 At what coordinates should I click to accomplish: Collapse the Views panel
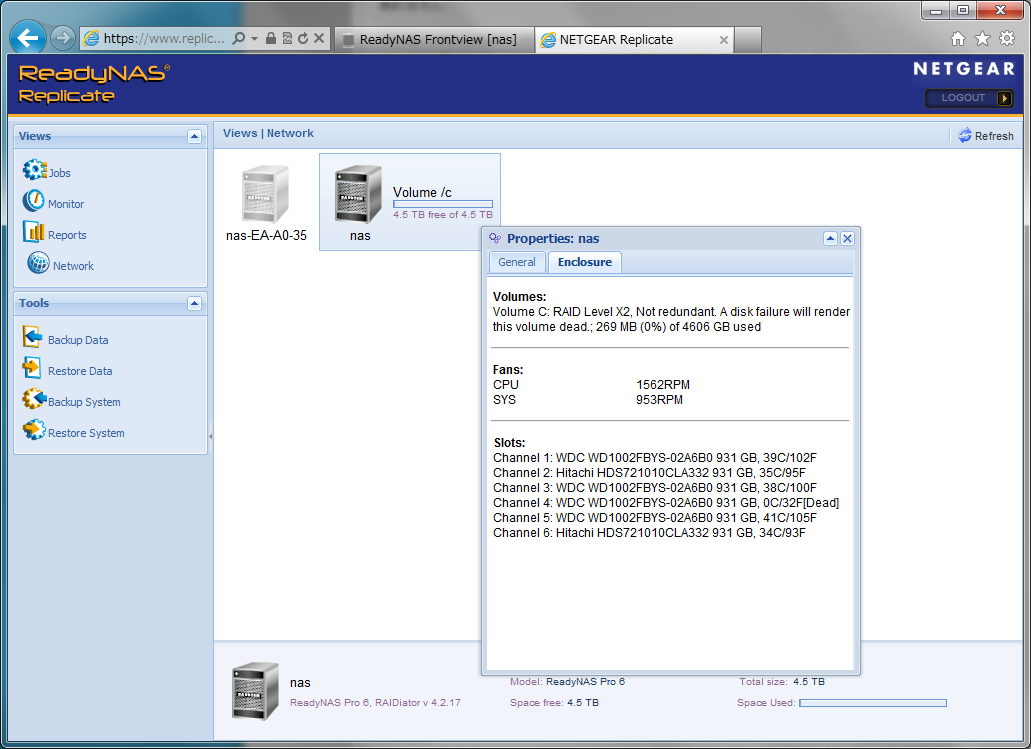click(194, 136)
